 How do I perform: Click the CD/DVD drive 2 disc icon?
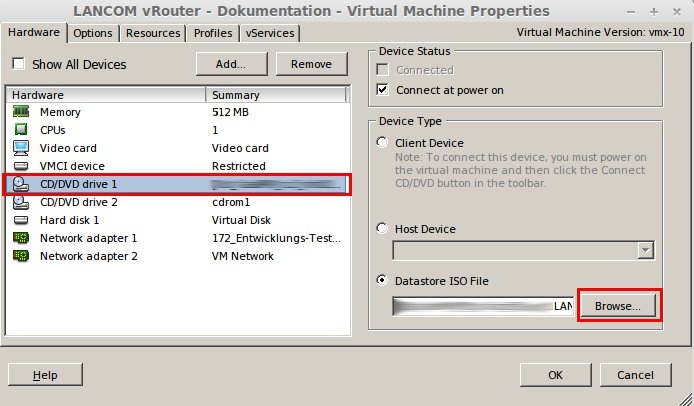click(x=21, y=202)
